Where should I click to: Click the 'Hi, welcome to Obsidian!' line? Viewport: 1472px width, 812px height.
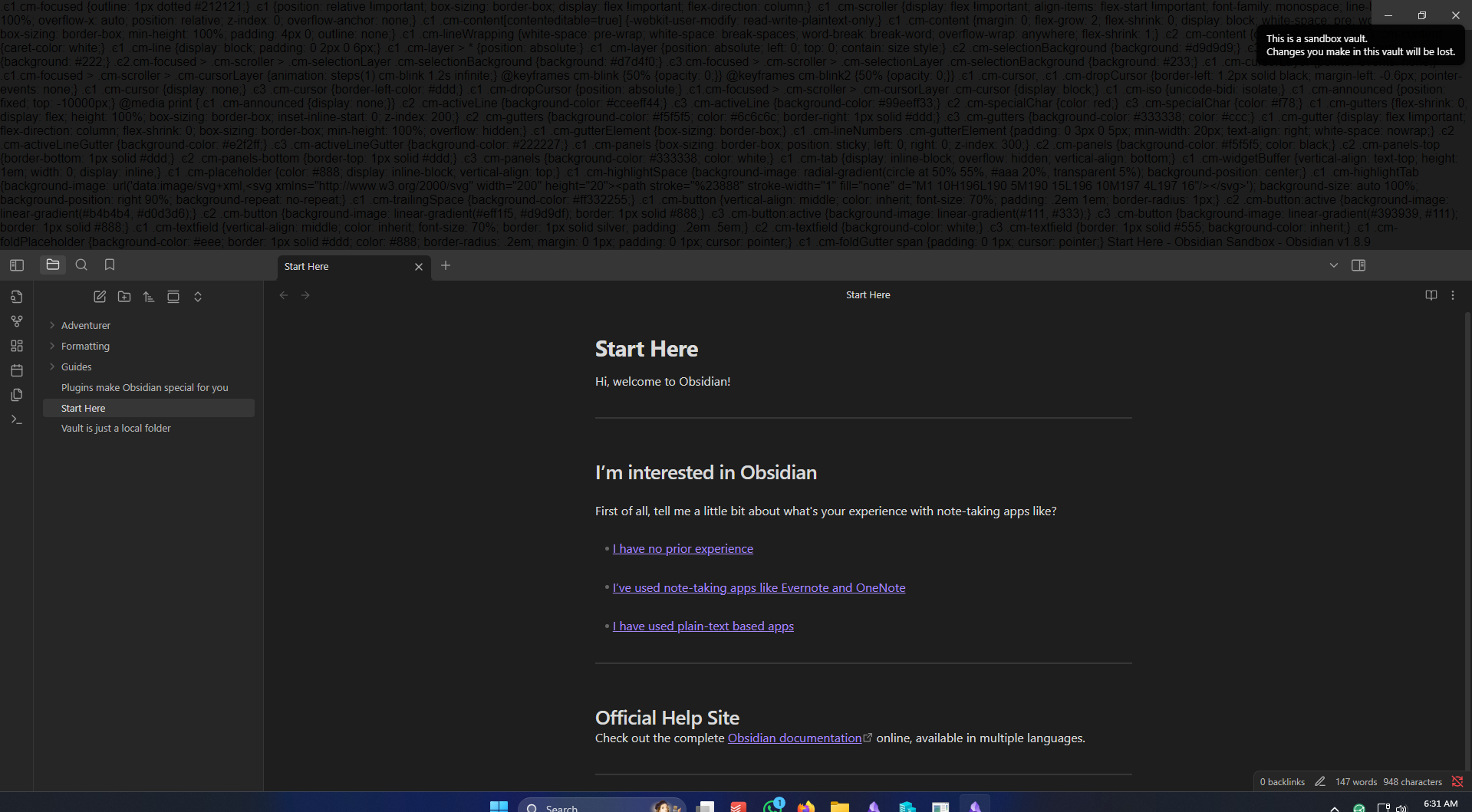[663, 382]
